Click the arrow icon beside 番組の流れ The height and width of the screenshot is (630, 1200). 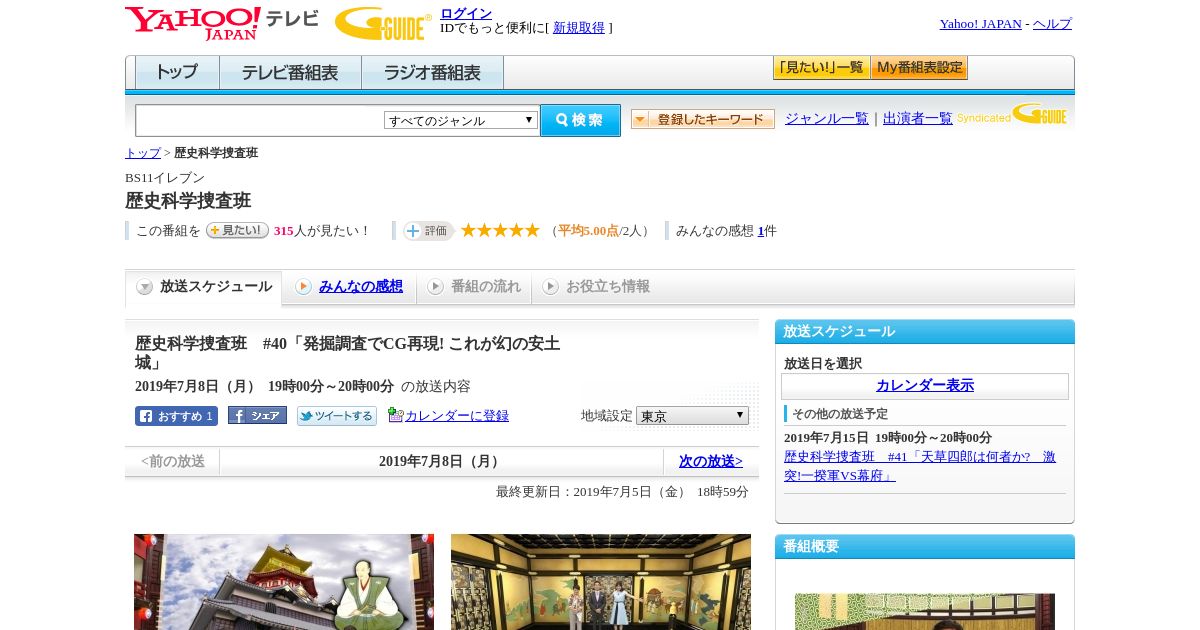435,287
